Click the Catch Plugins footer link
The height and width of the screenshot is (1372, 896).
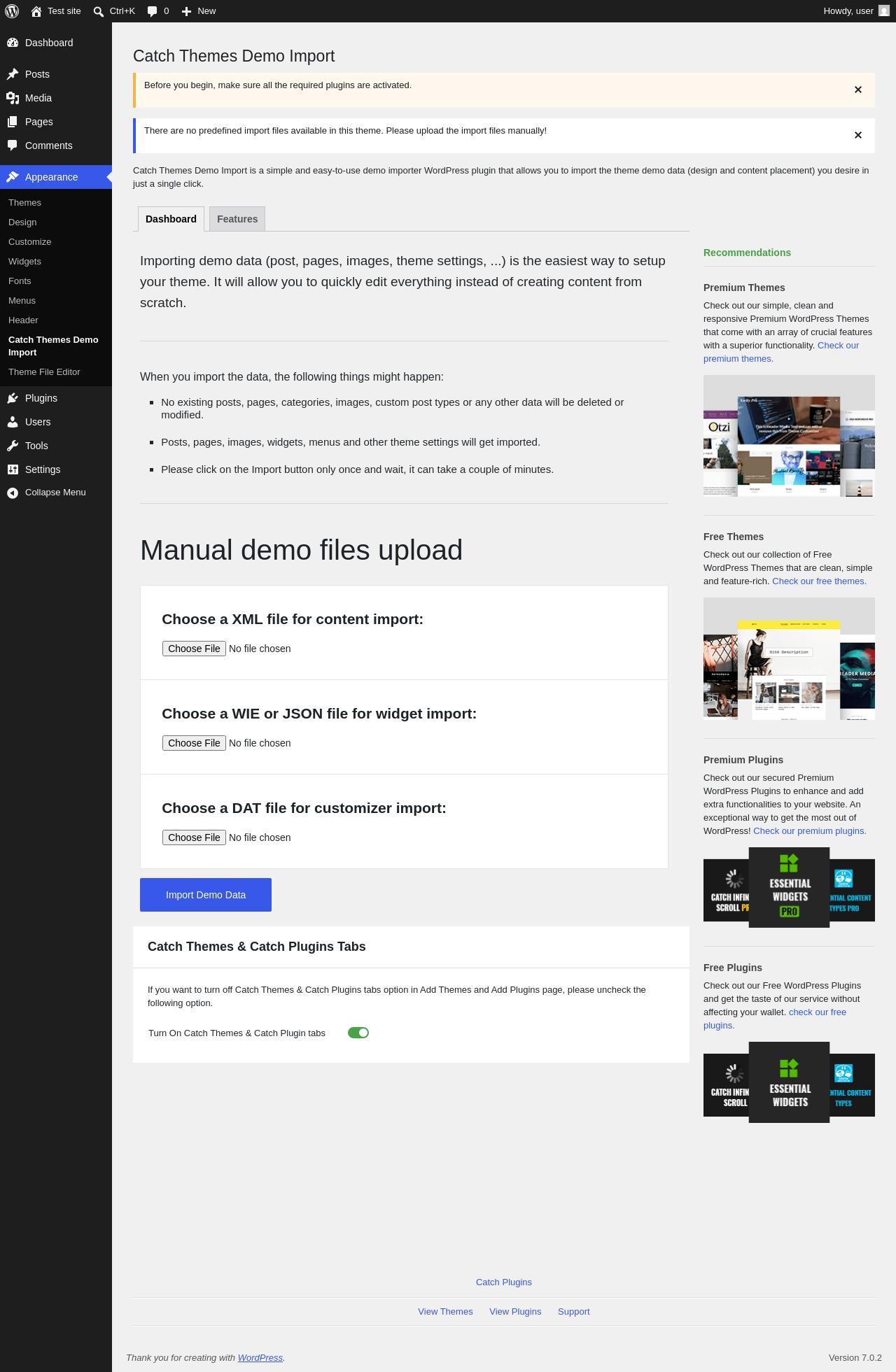[x=504, y=1282]
